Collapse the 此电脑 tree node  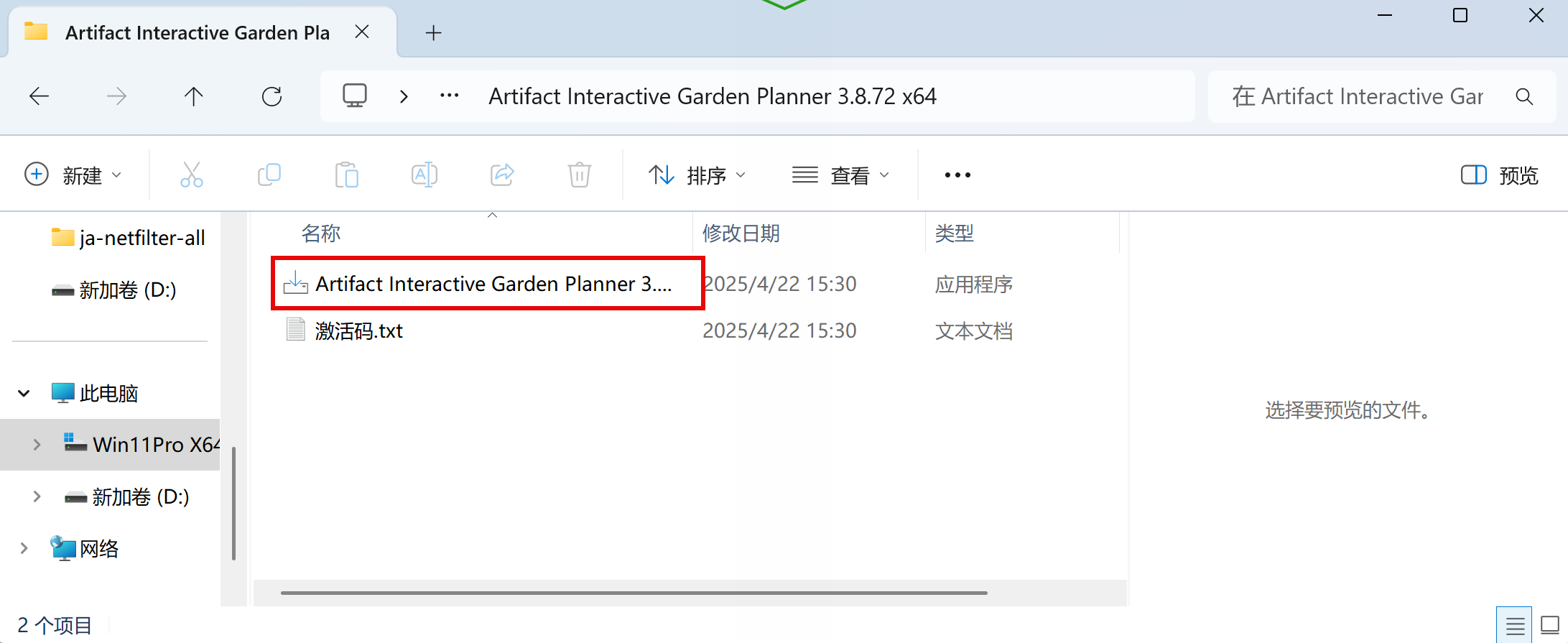[24, 393]
